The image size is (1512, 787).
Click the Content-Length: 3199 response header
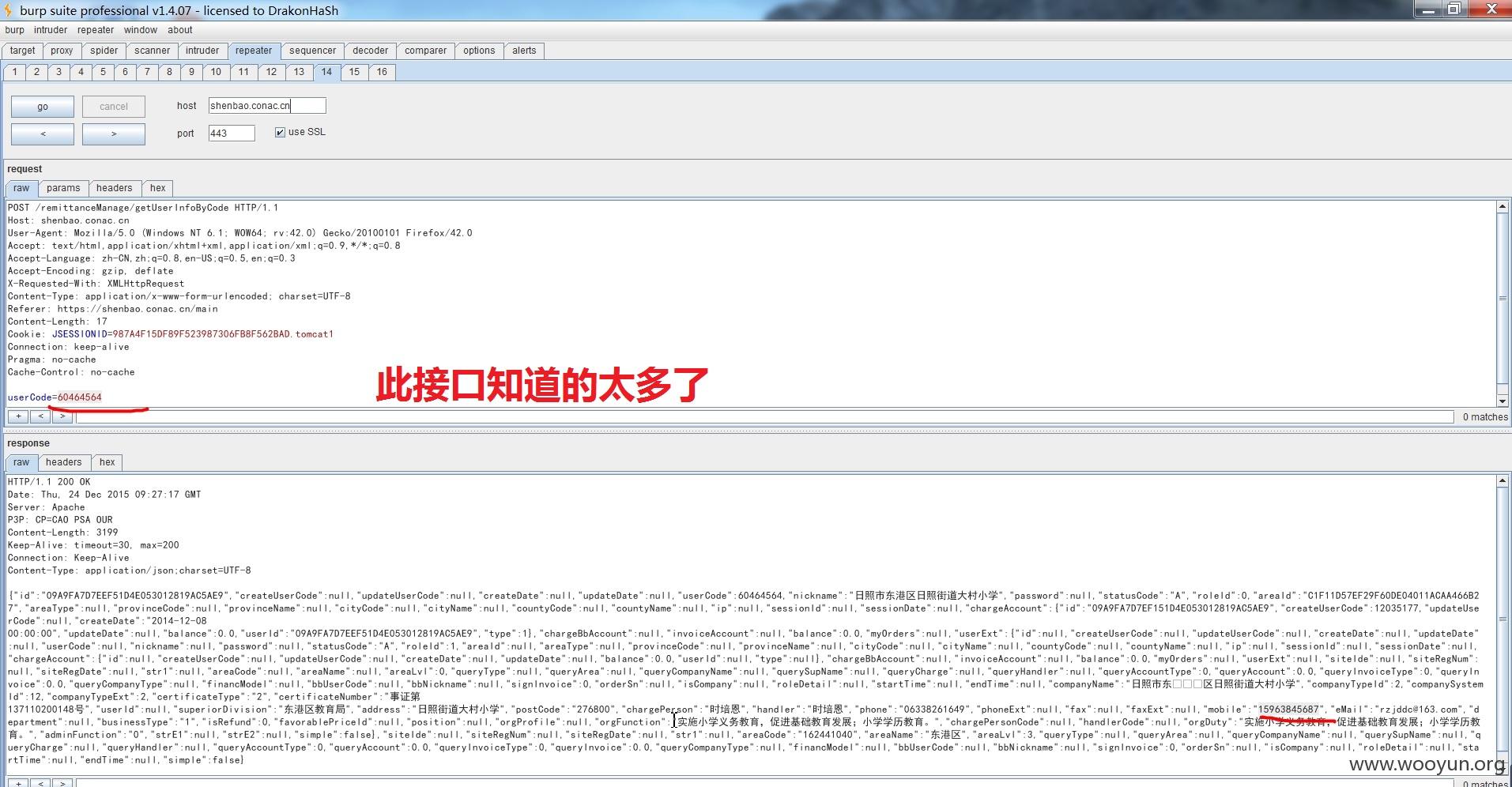click(x=62, y=533)
